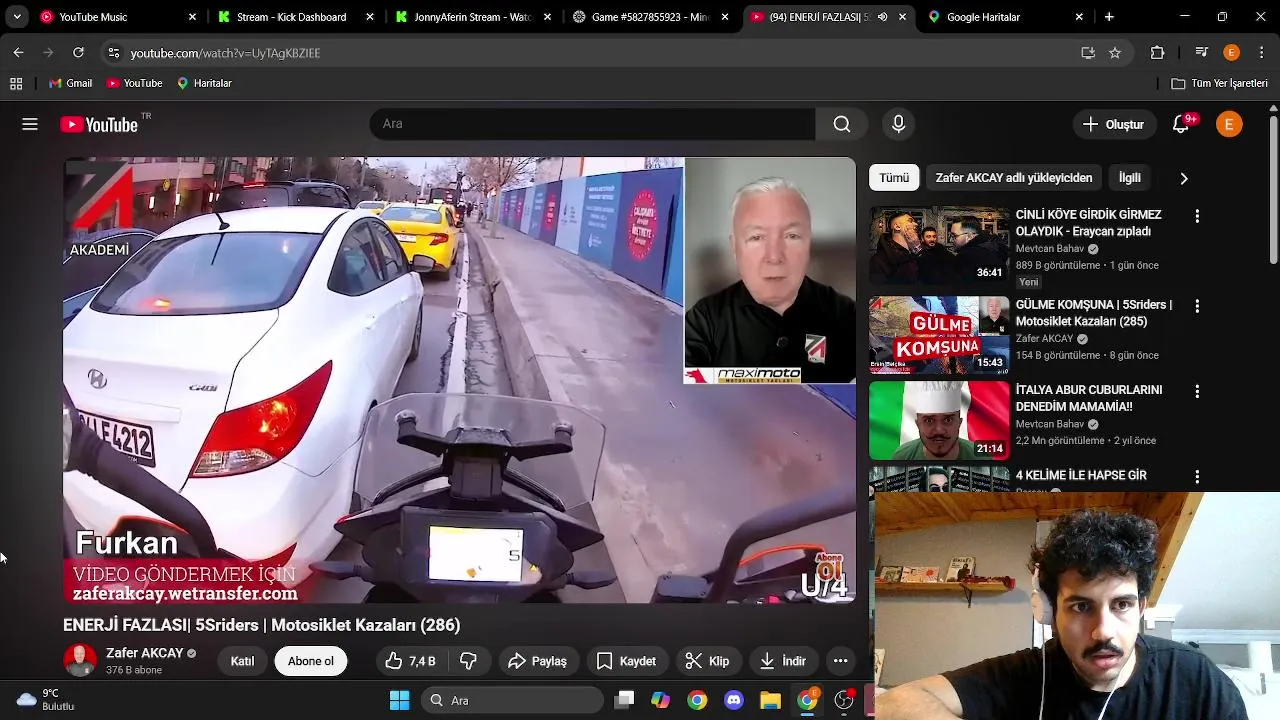The width and height of the screenshot is (1280, 720).
Task: Open the YouTube hamburger guide menu
Action: [x=30, y=124]
